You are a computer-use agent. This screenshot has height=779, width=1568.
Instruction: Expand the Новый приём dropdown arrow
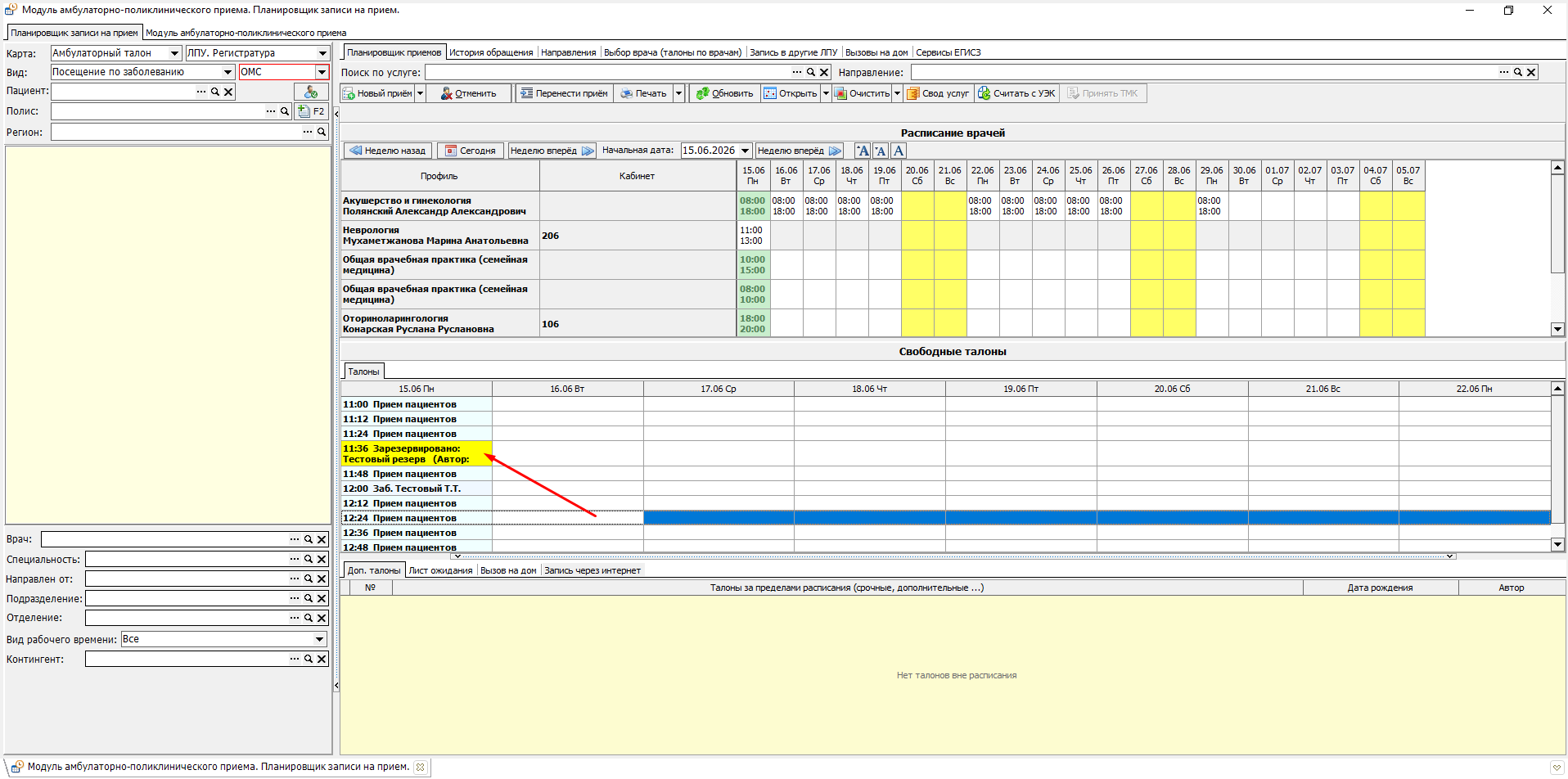(420, 93)
